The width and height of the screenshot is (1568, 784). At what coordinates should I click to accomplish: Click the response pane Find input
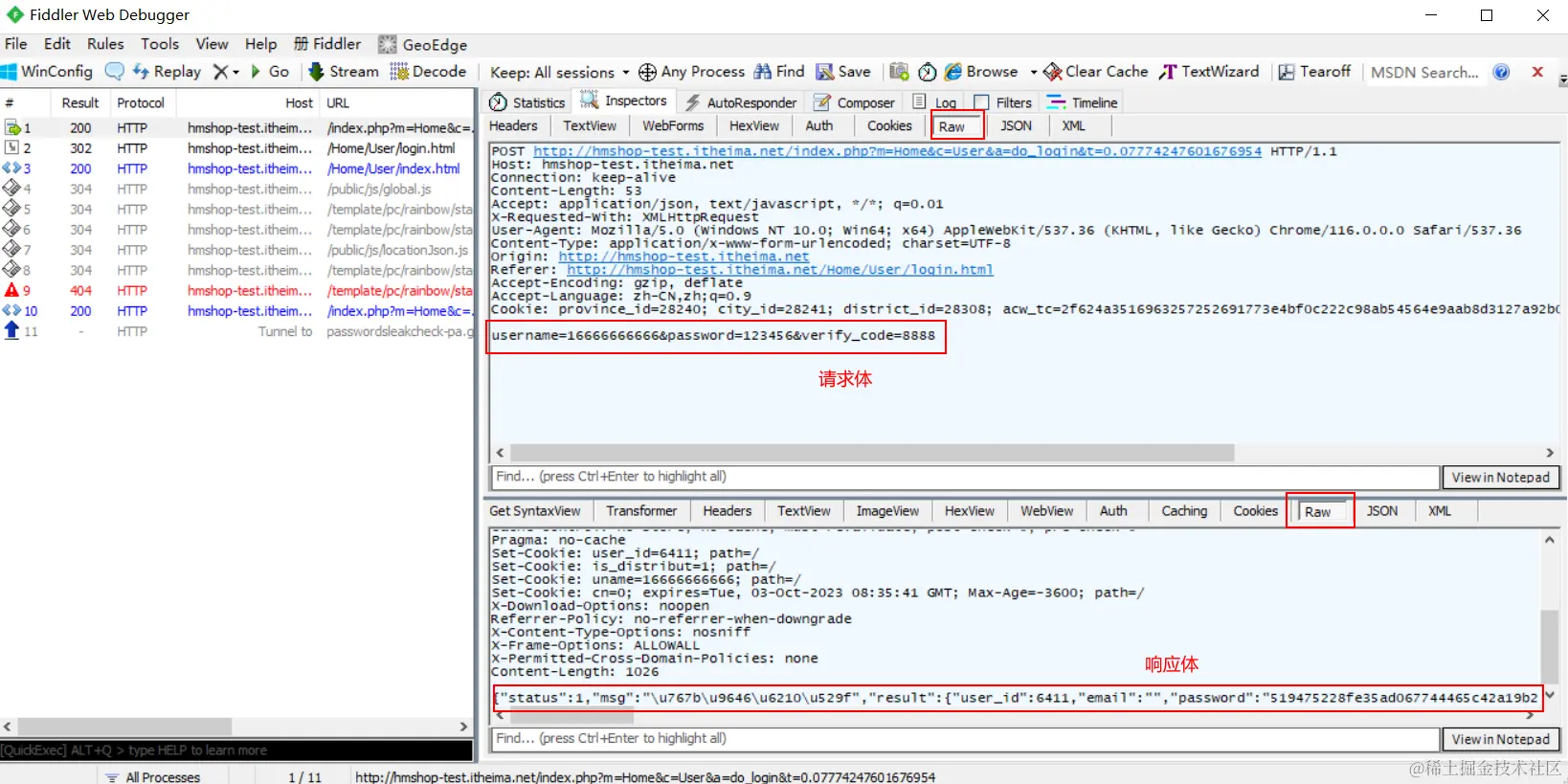click(x=965, y=739)
